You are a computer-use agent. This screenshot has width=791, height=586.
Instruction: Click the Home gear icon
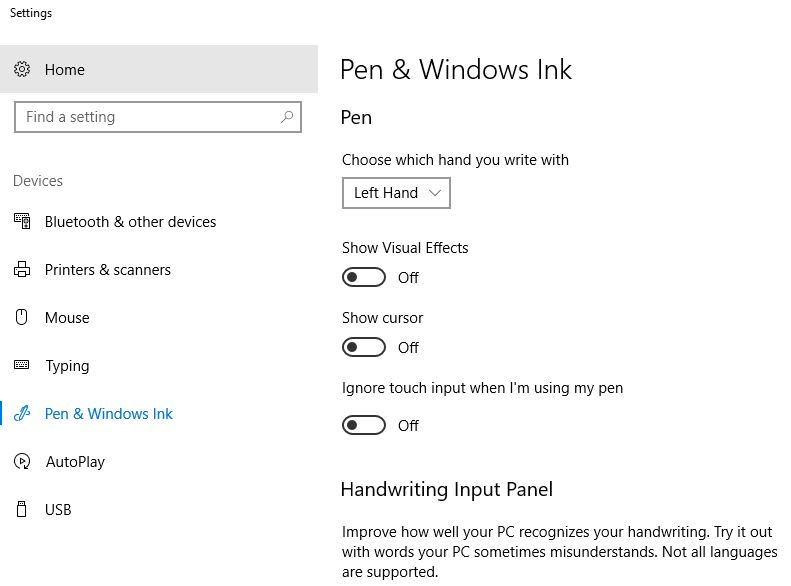pyautogui.click(x=22, y=69)
